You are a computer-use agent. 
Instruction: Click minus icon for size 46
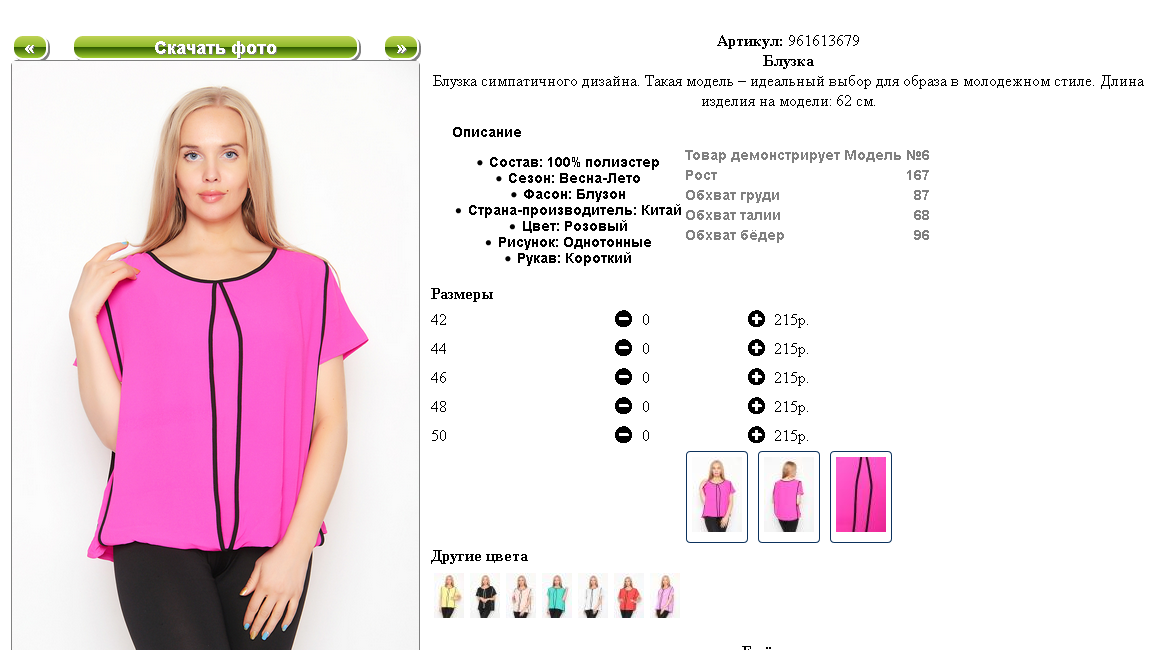623,377
